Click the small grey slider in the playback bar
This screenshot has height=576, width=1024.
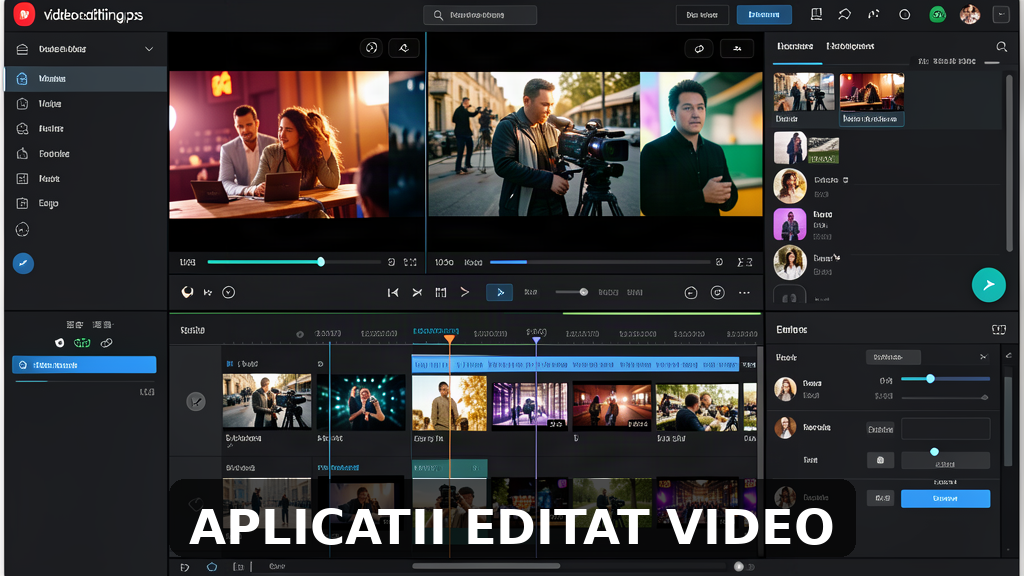[572, 292]
